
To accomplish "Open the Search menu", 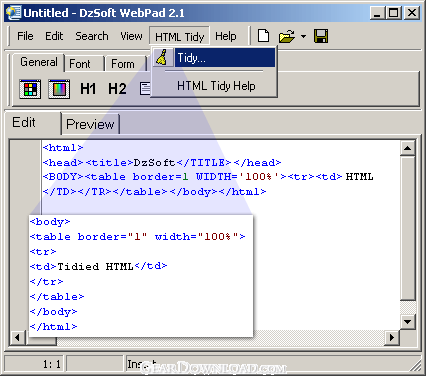I will (x=92, y=36).
